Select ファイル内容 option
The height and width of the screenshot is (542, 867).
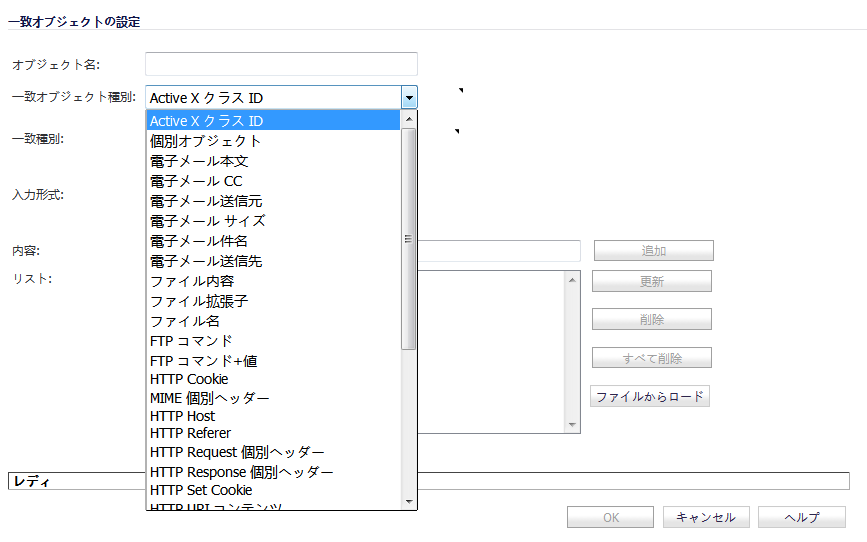click(273, 281)
